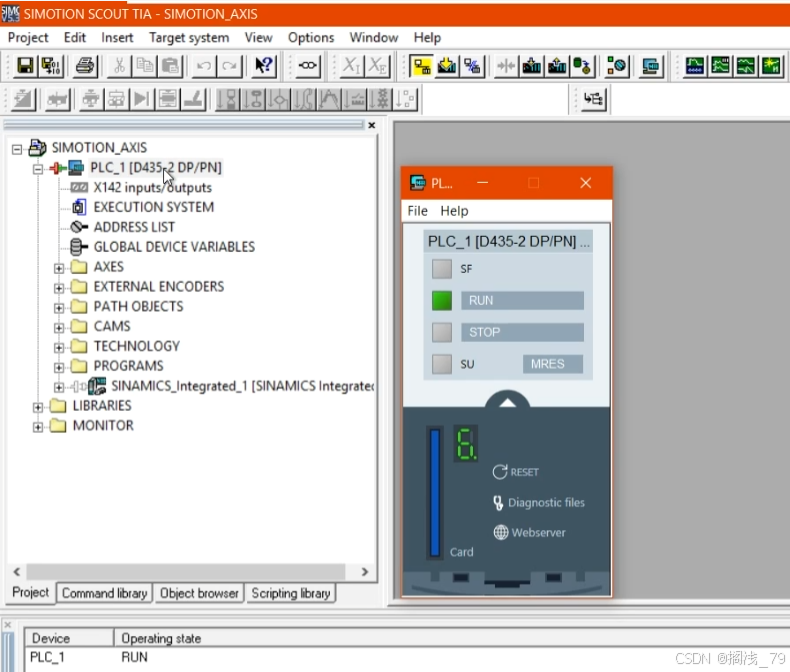Click the tree-arrow icon in second toolbar row
Viewport: 790px width, 672px height.
(x=594, y=99)
